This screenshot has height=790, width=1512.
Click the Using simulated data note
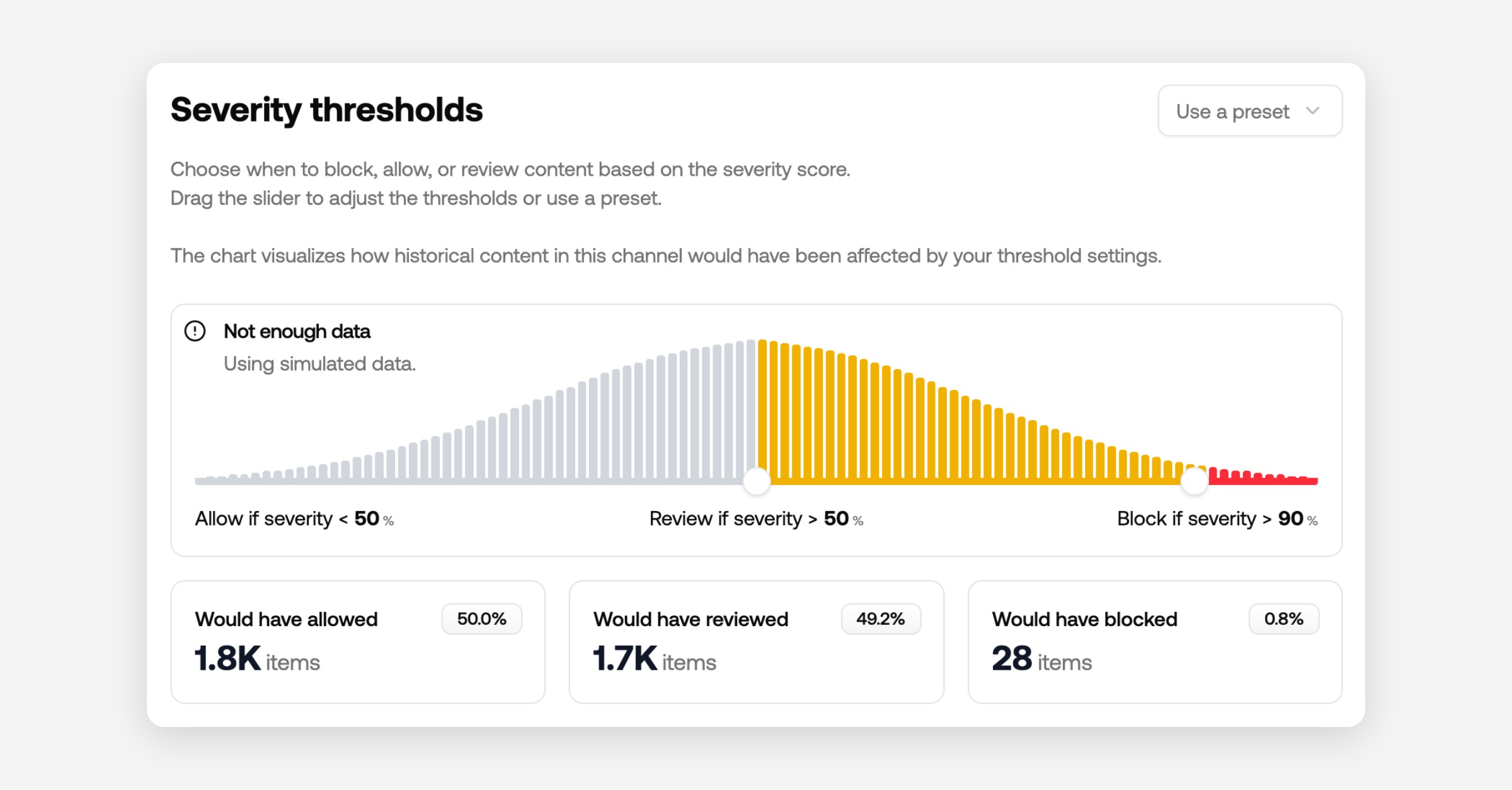pos(319,364)
